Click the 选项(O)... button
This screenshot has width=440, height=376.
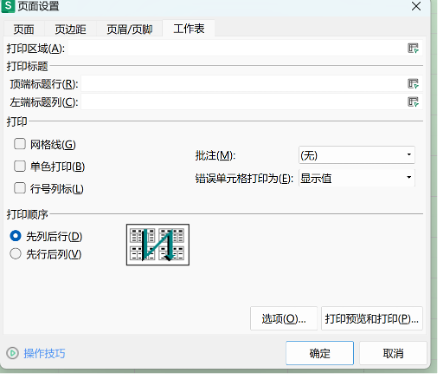284,319
